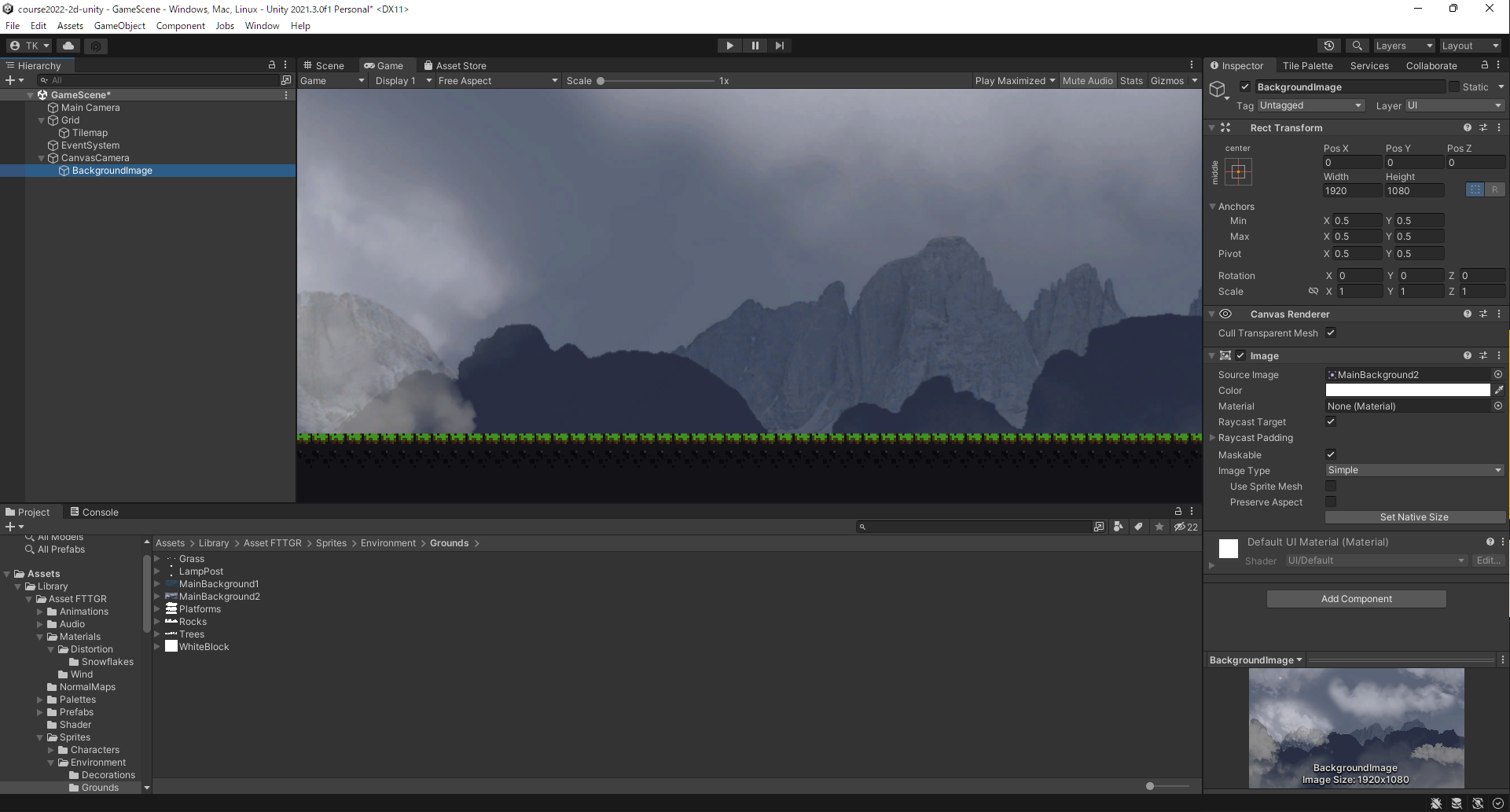Open Undo History icon
The width and height of the screenshot is (1510, 812).
pos(1329,46)
